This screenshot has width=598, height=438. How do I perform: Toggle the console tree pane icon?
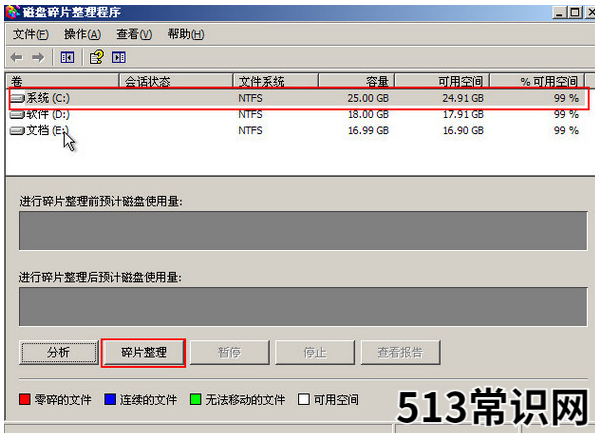pos(67,58)
